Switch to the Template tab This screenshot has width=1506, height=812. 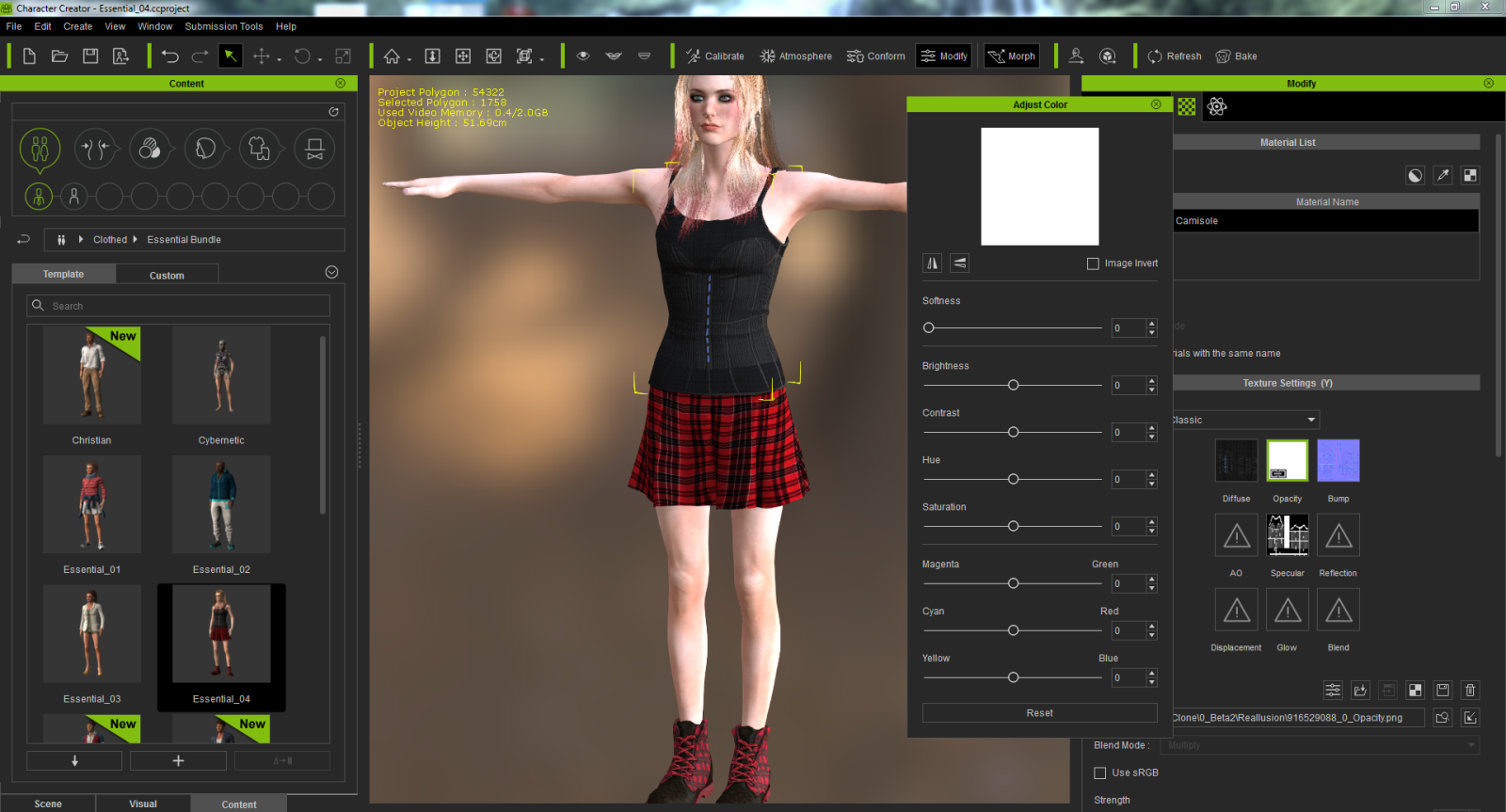[63, 274]
